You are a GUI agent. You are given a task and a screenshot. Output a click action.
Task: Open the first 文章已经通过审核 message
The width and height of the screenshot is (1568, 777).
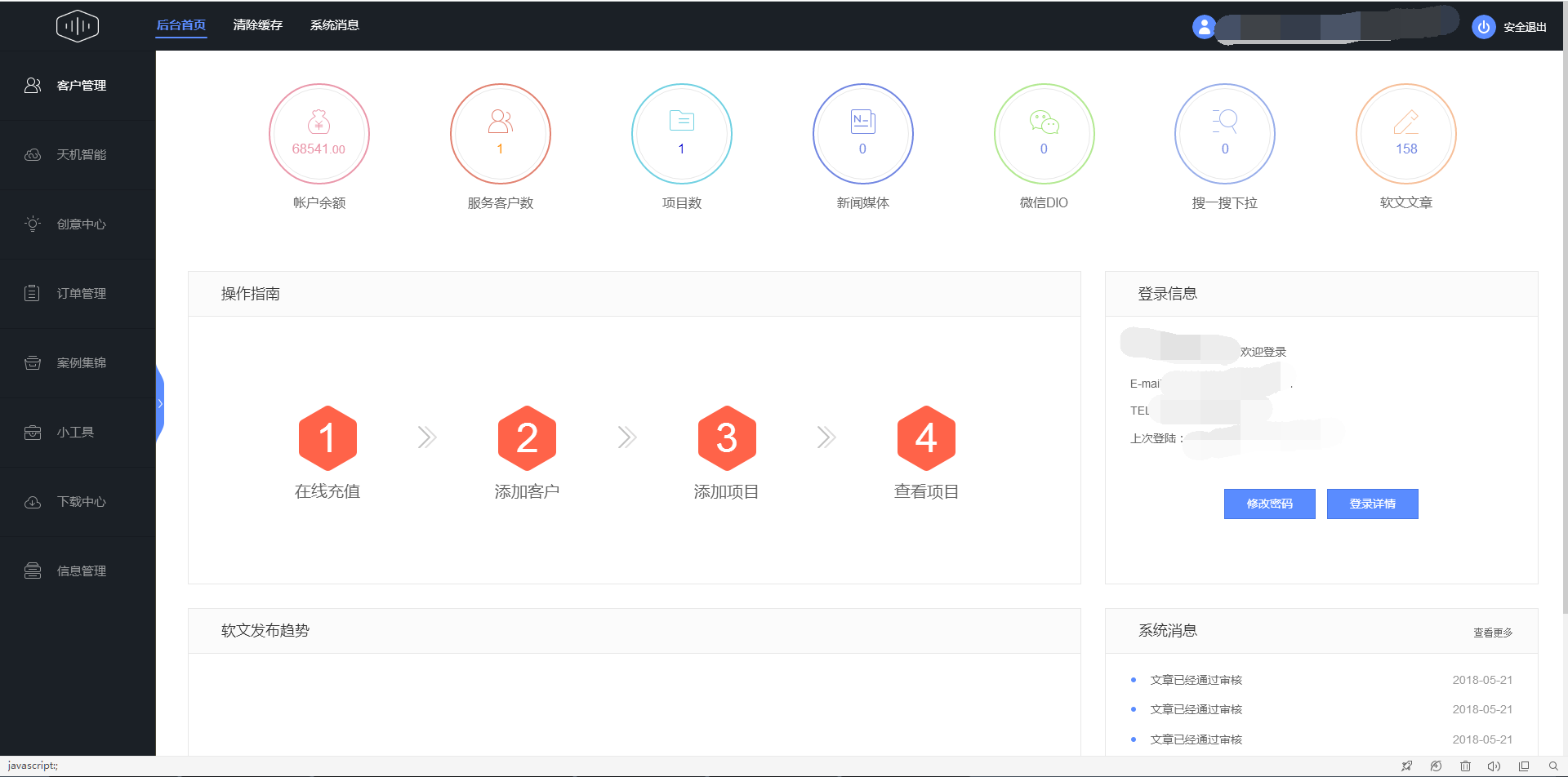point(1196,680)
